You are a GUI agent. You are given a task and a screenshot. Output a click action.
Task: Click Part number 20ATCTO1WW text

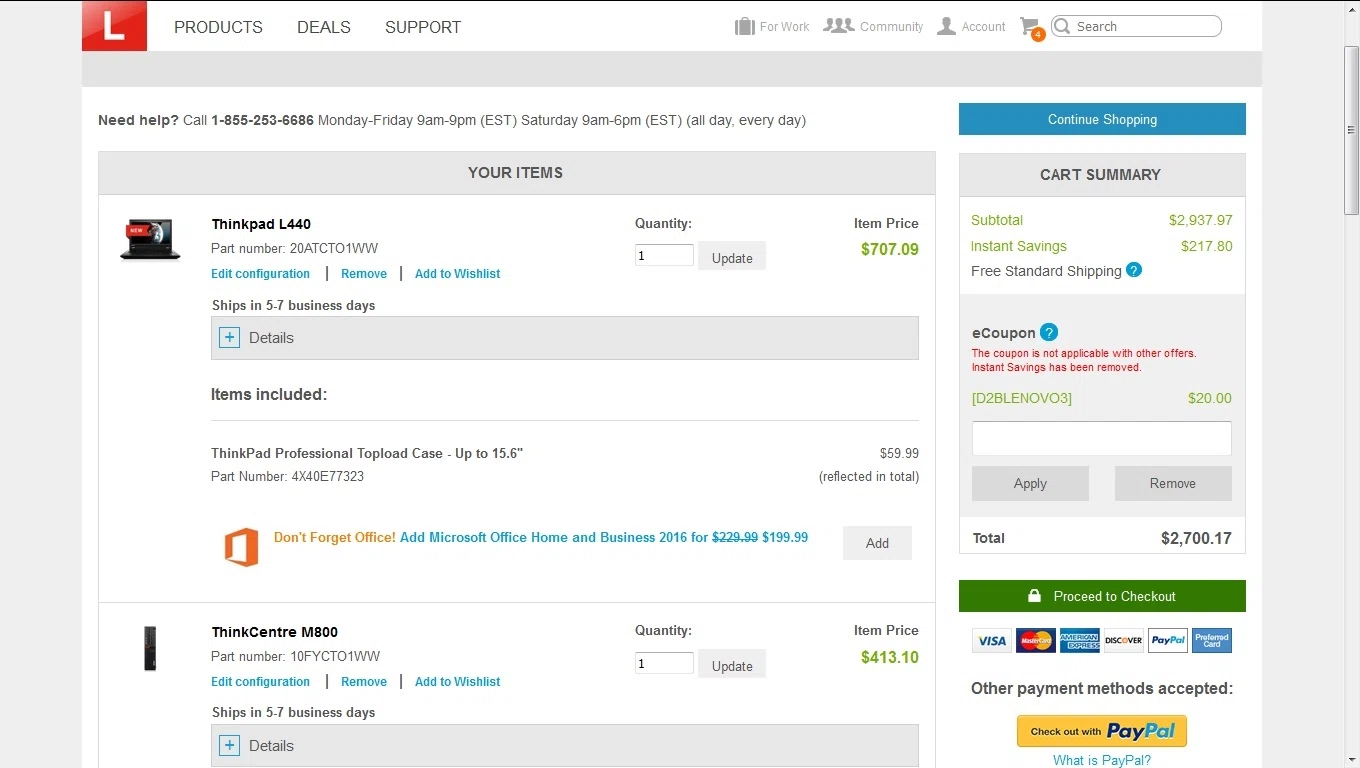(294, 248)
